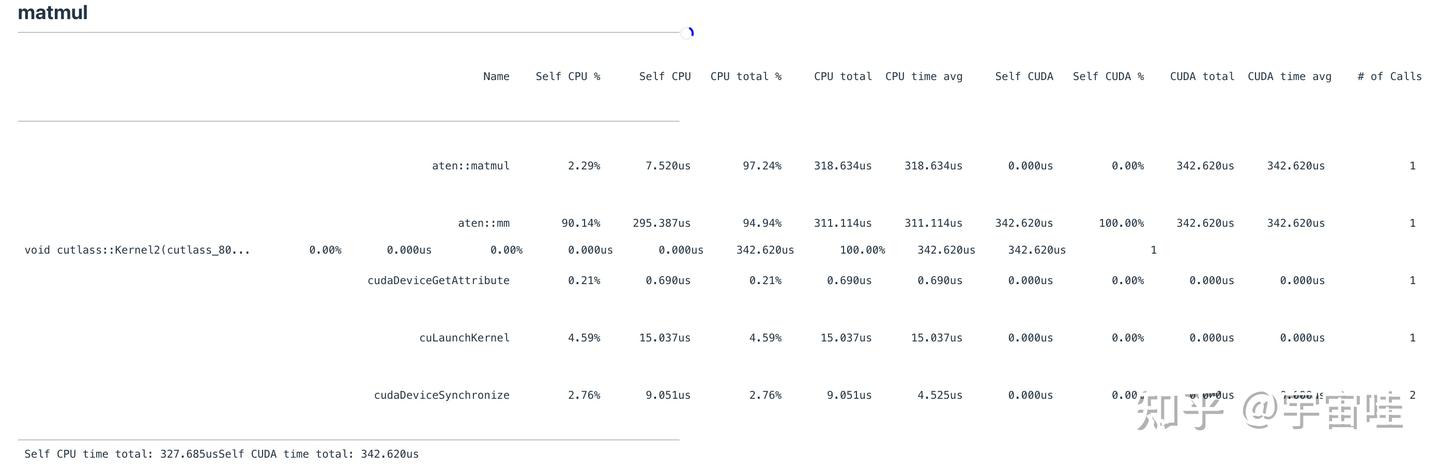Select the 97.24% CPU total value
The height and width of the screenshot is (468, 1440).
762,166
